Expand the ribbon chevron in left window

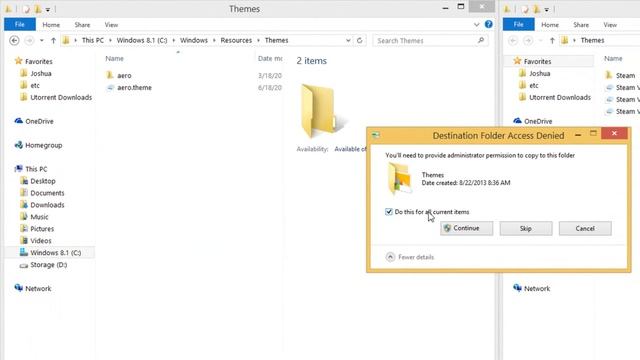[x=476, y=24]
